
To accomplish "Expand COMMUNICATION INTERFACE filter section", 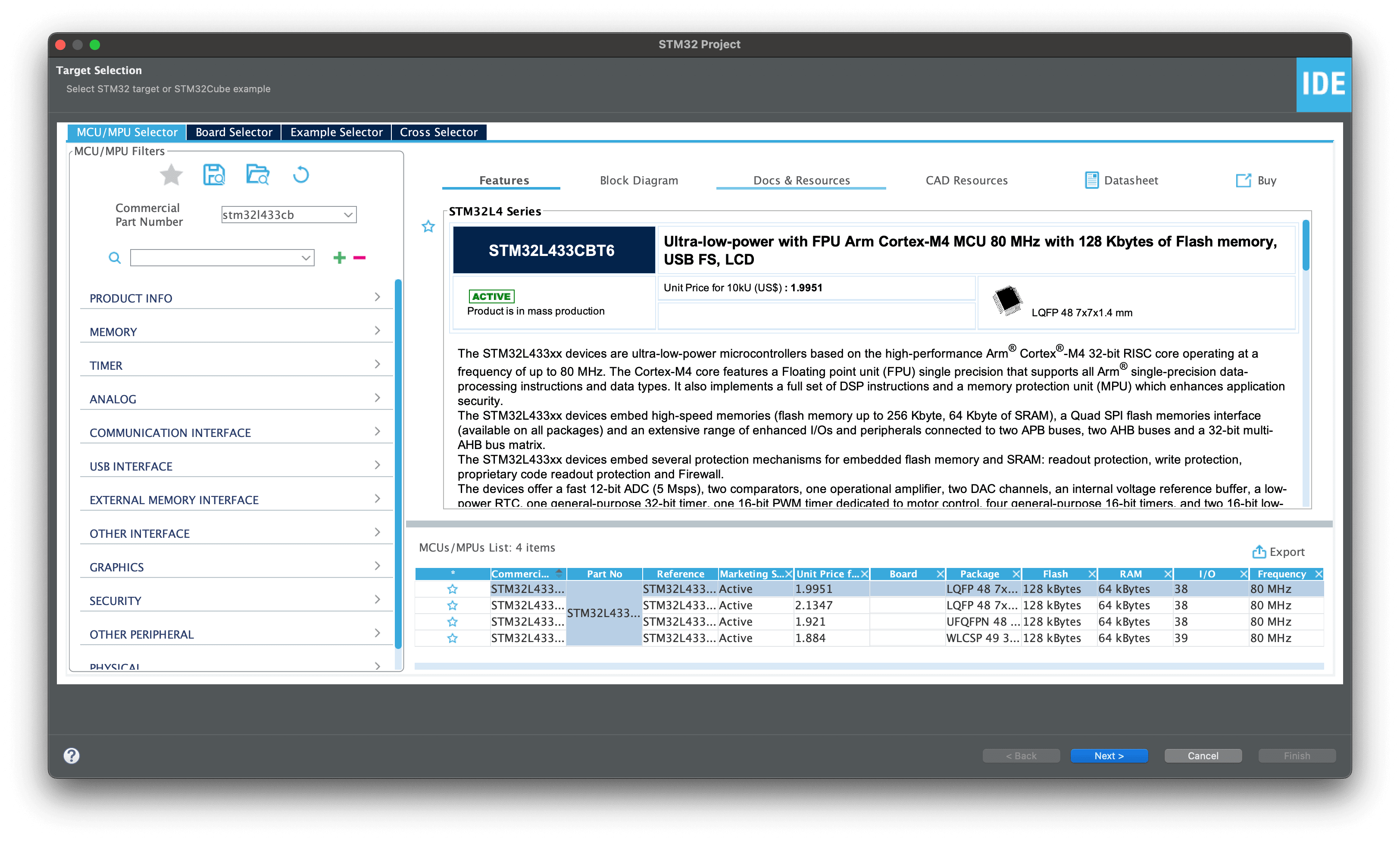I will pos(235,432).
